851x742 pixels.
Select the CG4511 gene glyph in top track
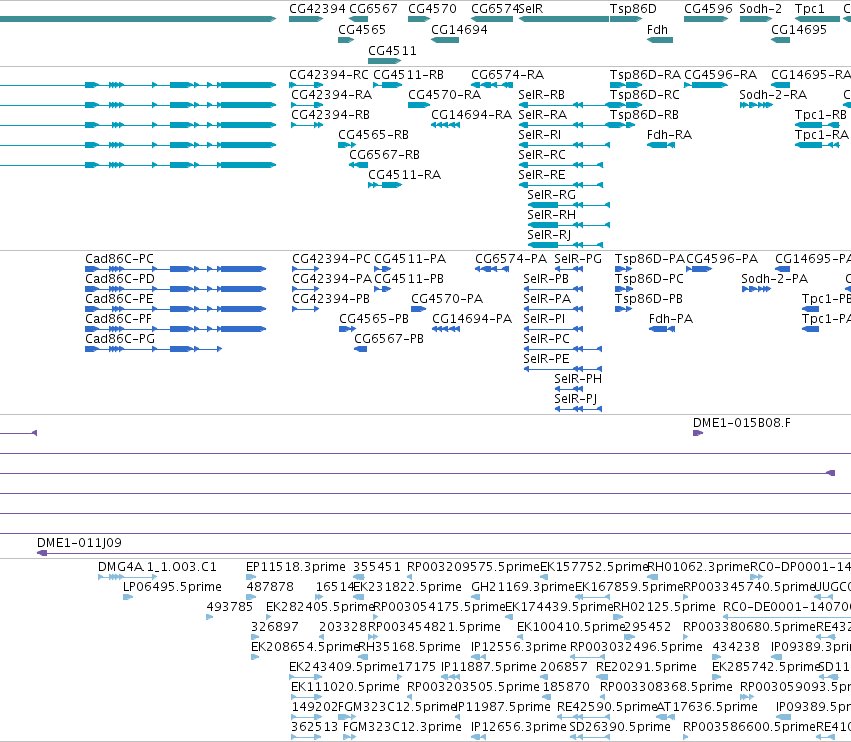coord(384,61)
